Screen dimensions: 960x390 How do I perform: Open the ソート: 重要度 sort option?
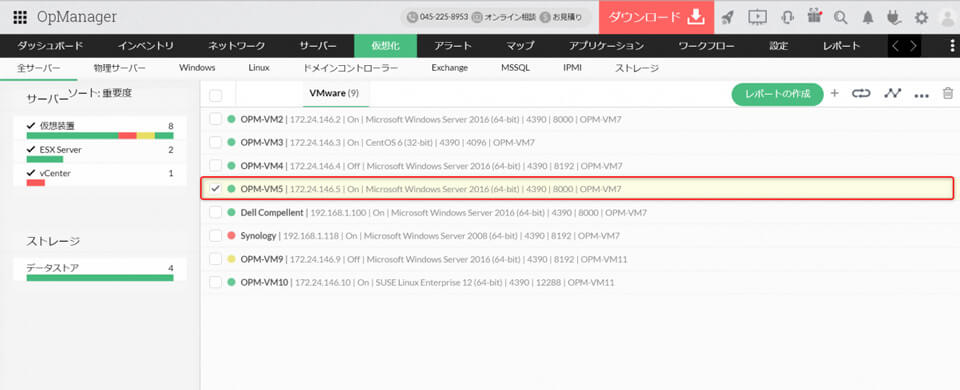click(99, 93)
